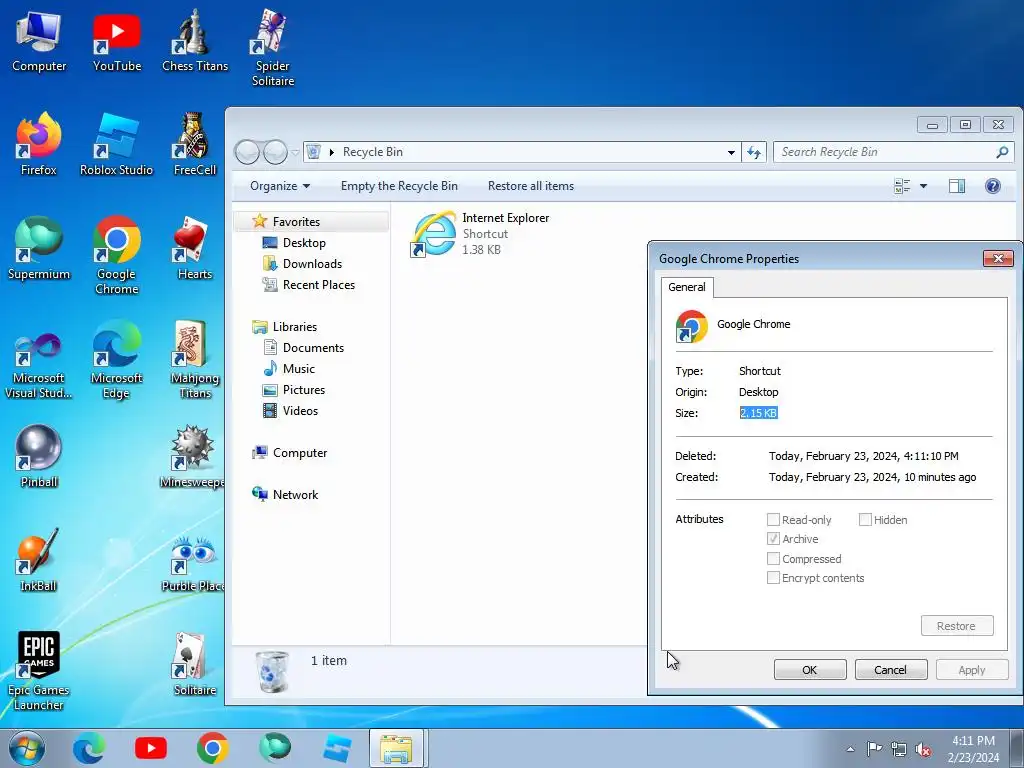Open Explorer help with the question mark icon
The height and width of the screenshot is (768, 1024).
tap(993, 186)
